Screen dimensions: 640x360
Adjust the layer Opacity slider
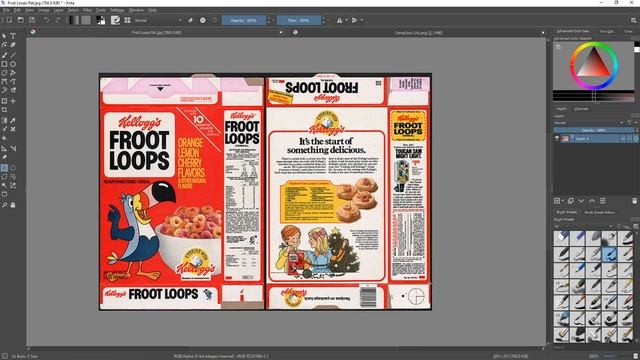[x=594, y=130]
